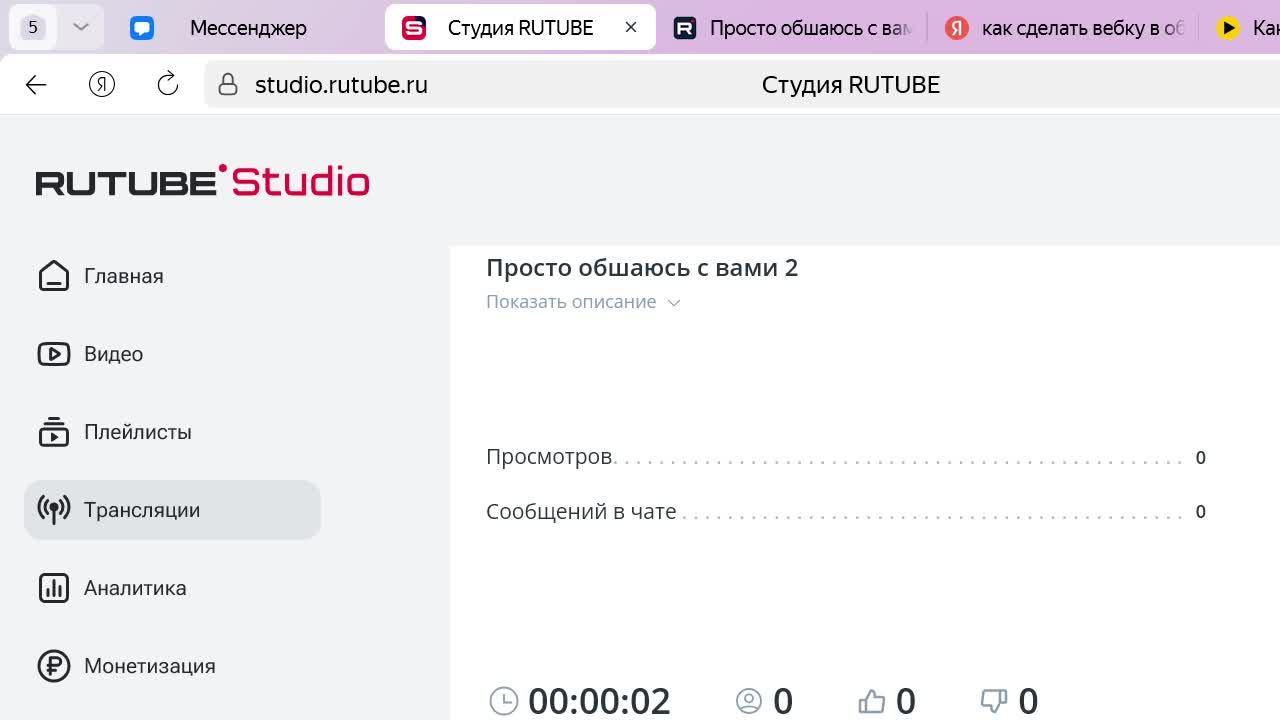Select the Плейлисты menu label
Image resolution: width=1280 pixels, height=720 pixels.
click(138, 432)
